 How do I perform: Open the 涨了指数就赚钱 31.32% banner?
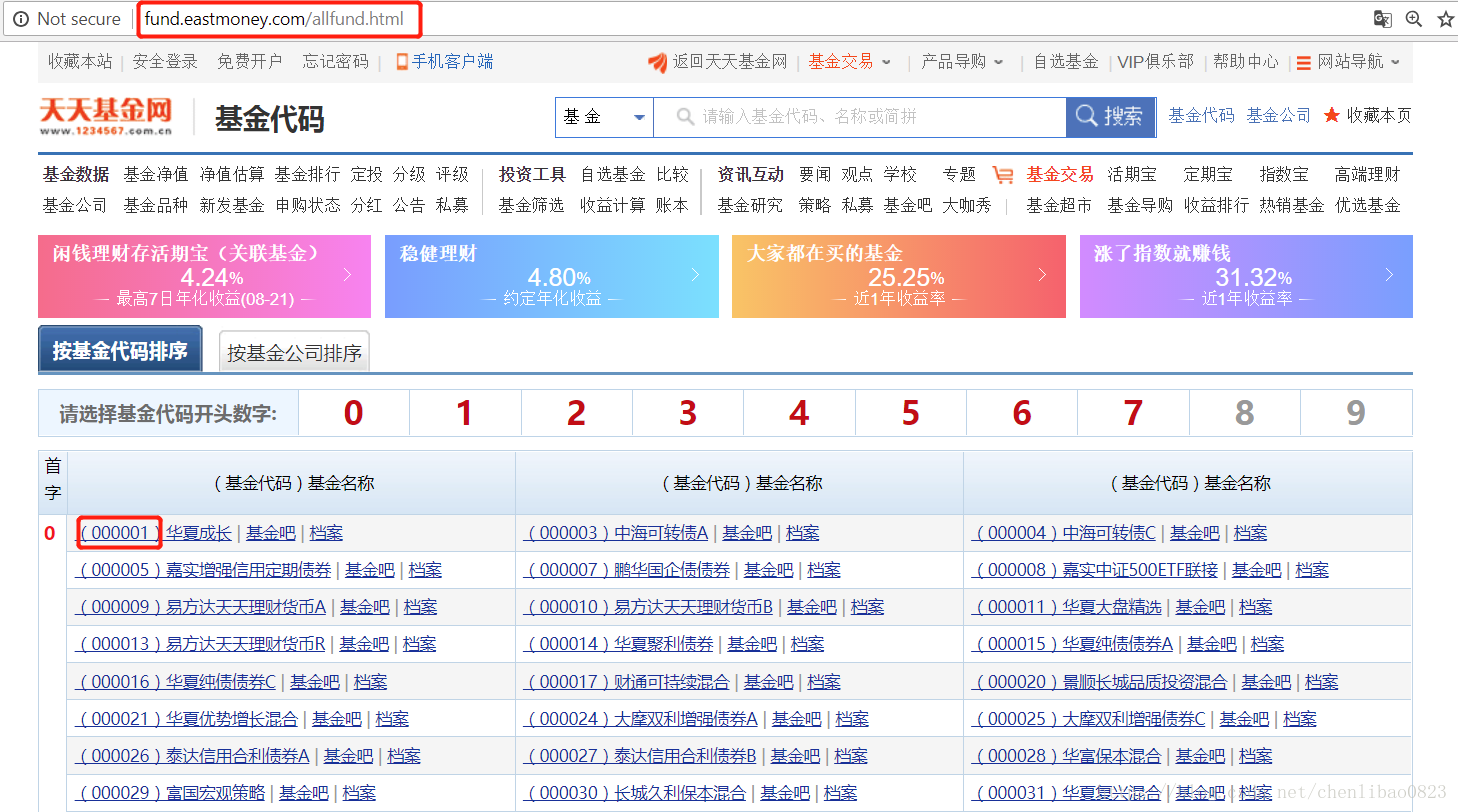point(1246,276)
